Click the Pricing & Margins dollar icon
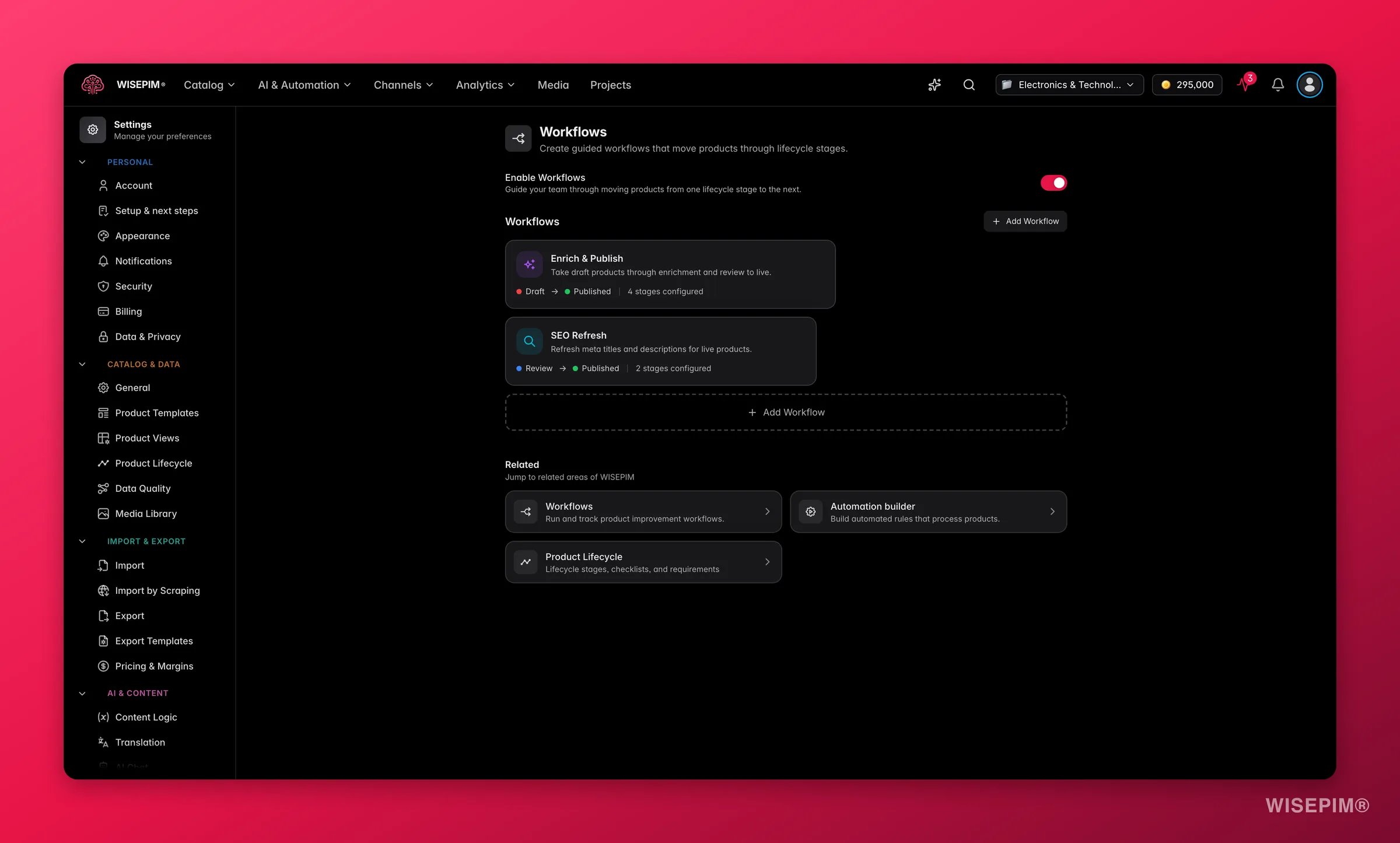1400x843 pixels. [103, 666]
